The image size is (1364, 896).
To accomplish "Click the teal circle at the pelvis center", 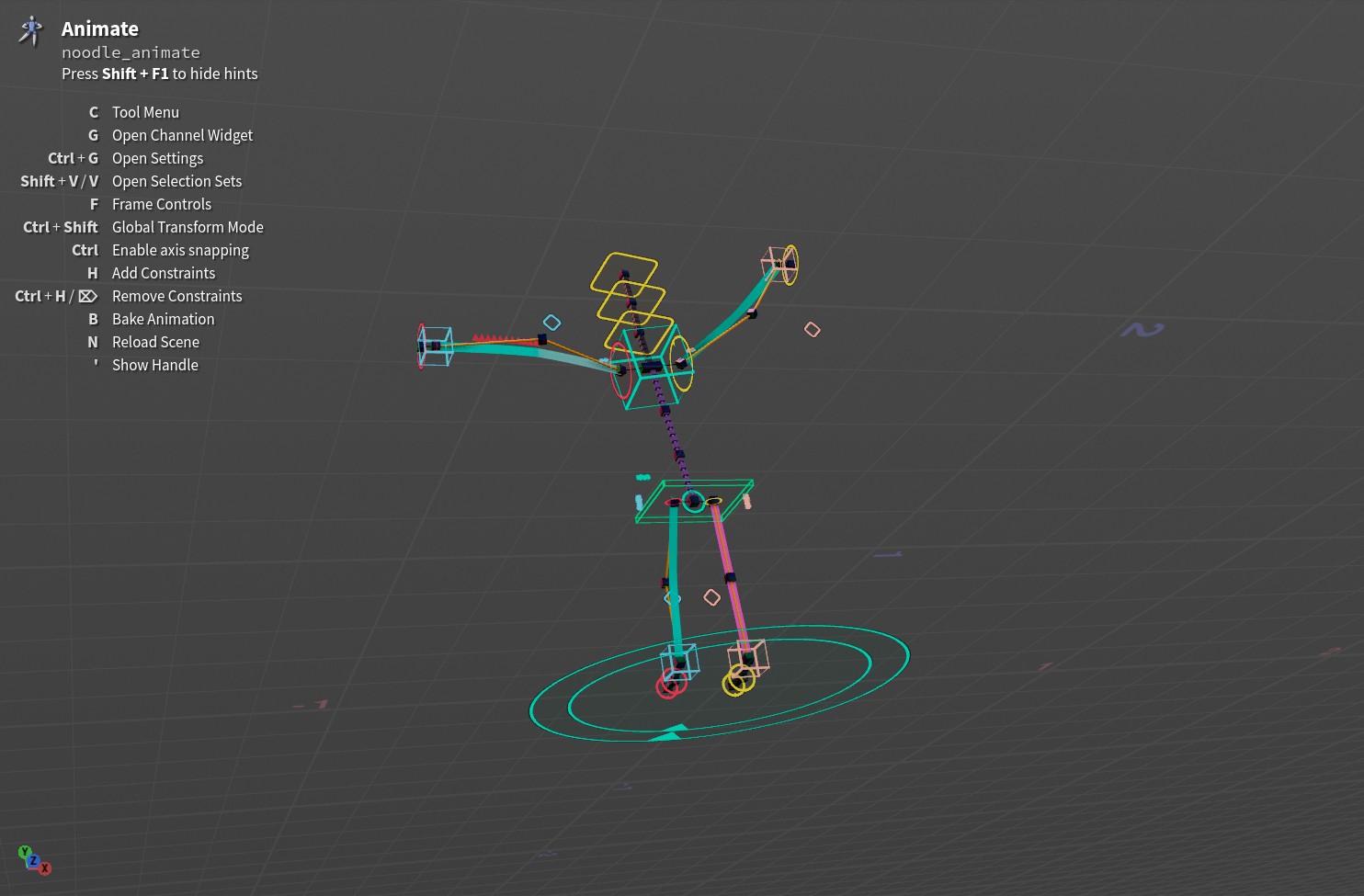I will [x=693, y=501].
